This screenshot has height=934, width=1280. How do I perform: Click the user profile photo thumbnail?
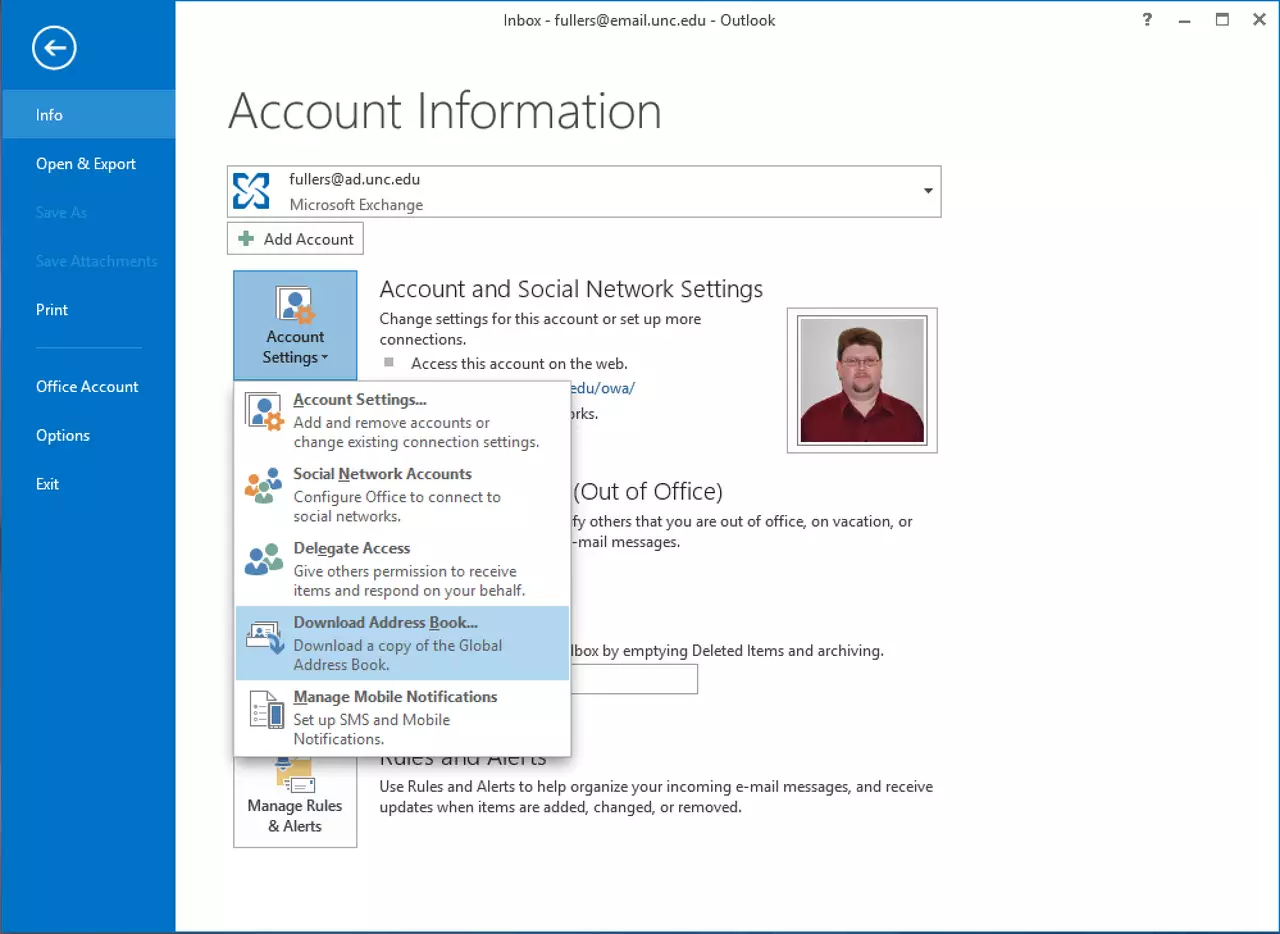pos(862,380)
